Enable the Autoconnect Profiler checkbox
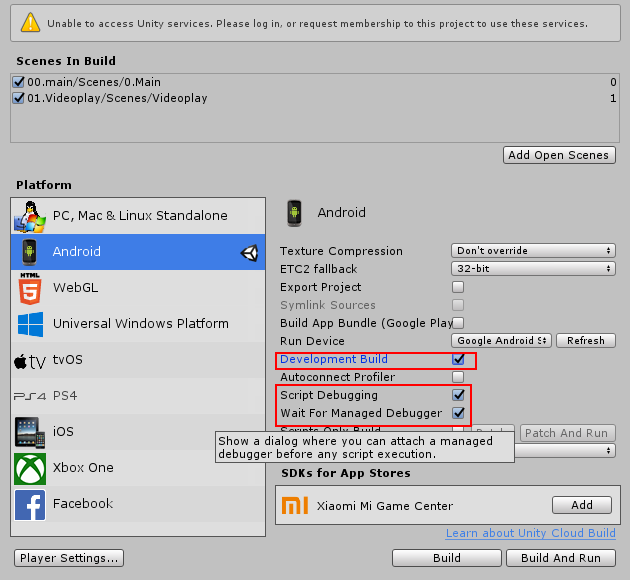The width and height of the screenshot is (630, 580). pos(458,377)
